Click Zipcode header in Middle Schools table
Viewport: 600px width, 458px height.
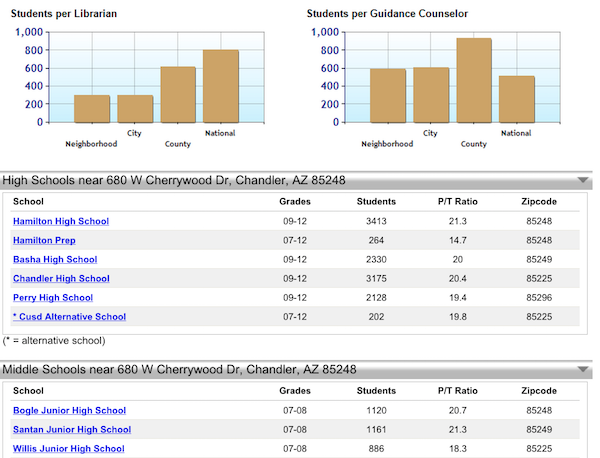539,391
